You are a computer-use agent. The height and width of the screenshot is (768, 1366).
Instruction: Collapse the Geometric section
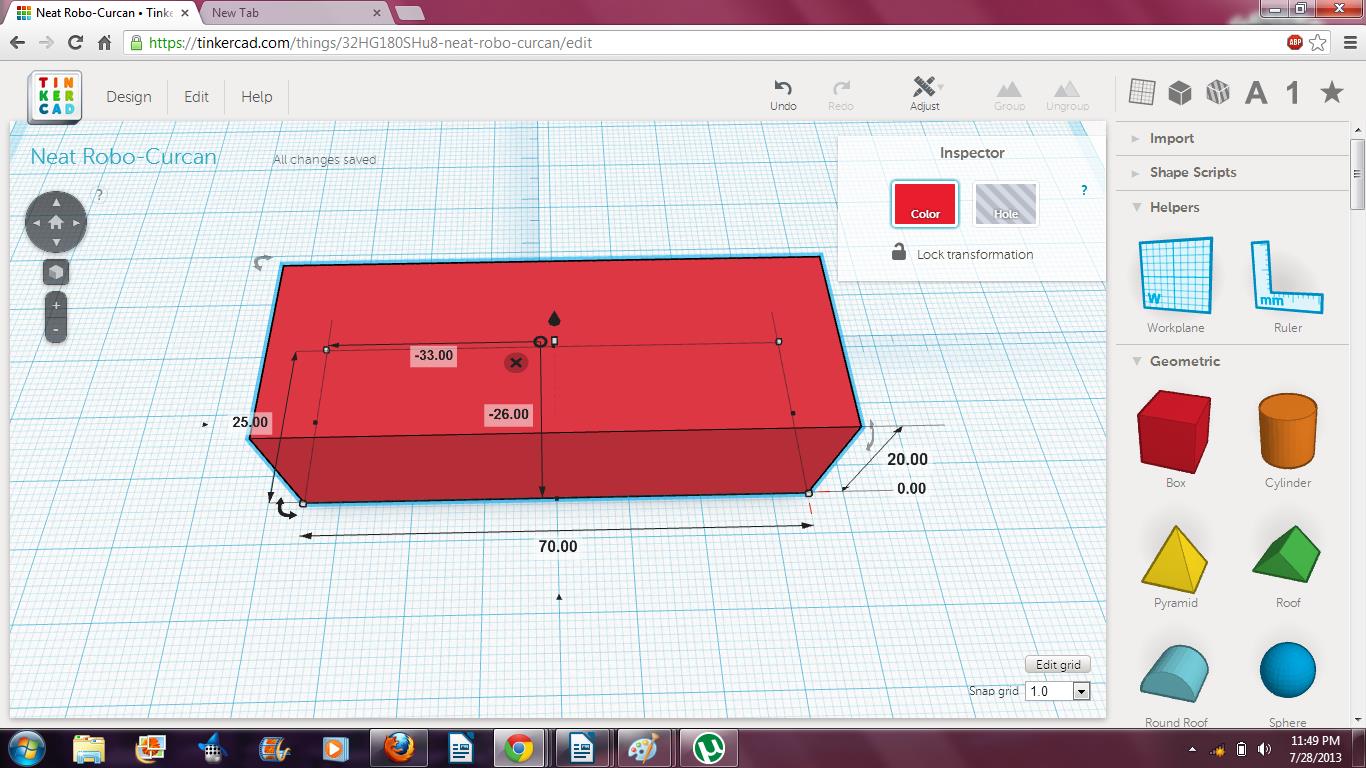click(x=1184, y=361)
